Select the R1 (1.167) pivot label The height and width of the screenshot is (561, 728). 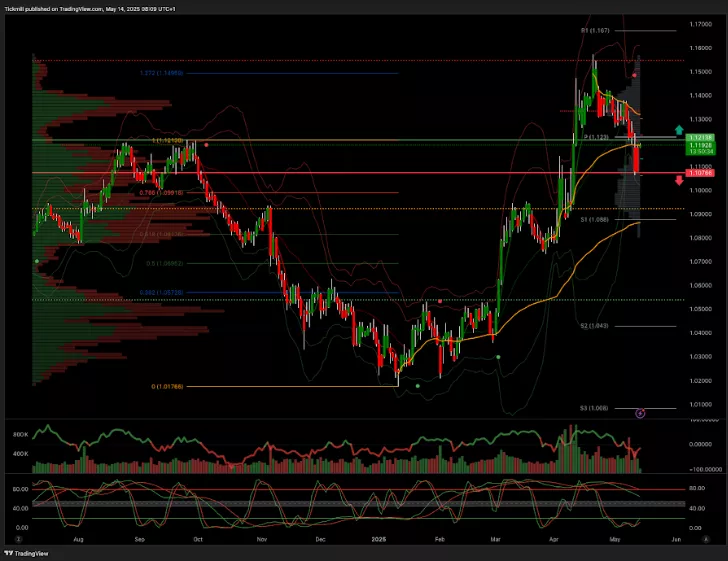(x=596, y=30)
